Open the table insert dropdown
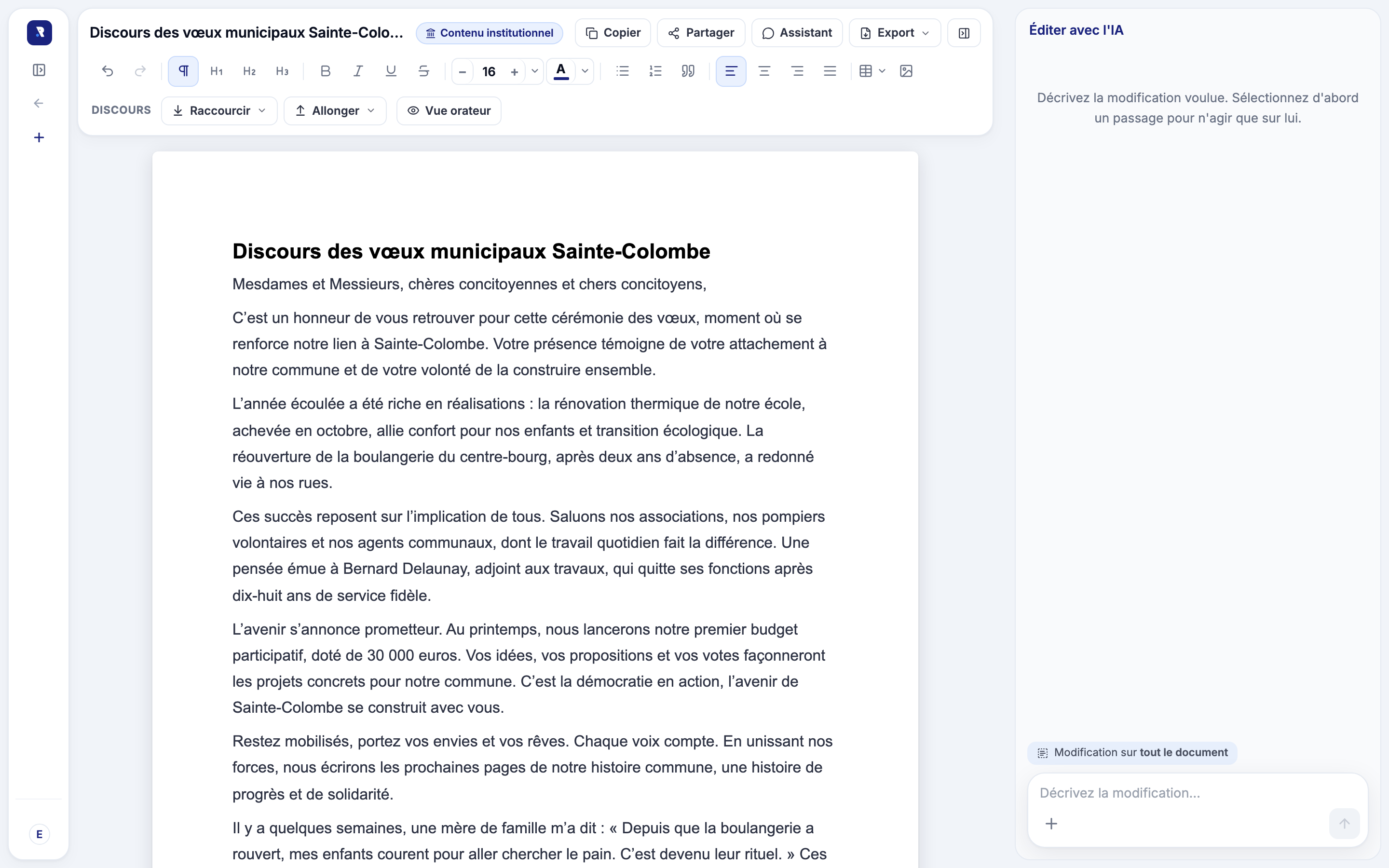Viewport: 1389px width, 868px height. click(x=872, y=71)
